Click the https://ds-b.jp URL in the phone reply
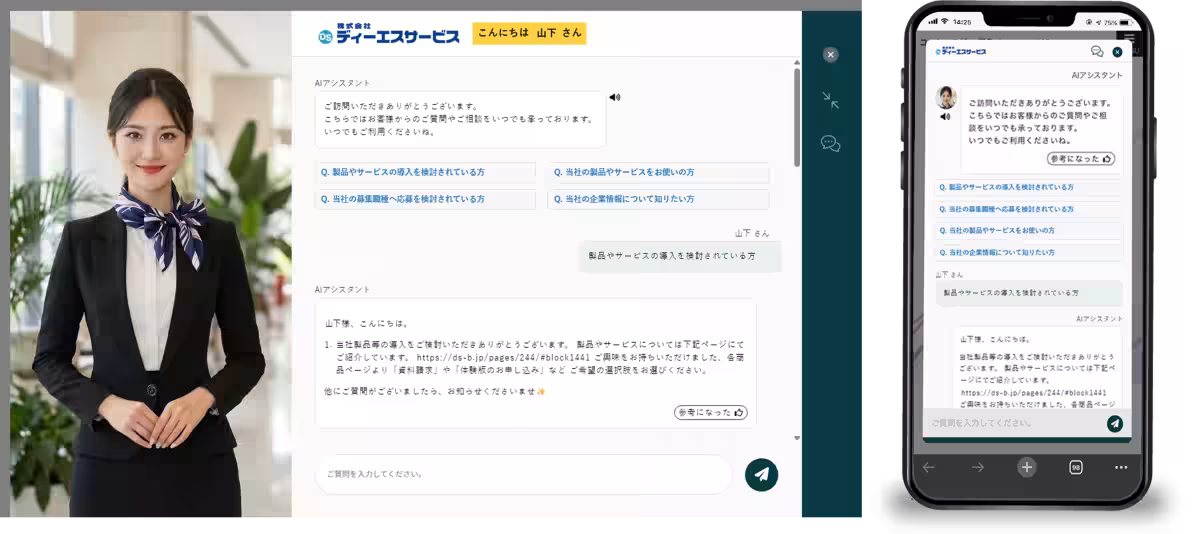The width and height of the screenshot is (1200, 534). click(x=1033, y=393)
